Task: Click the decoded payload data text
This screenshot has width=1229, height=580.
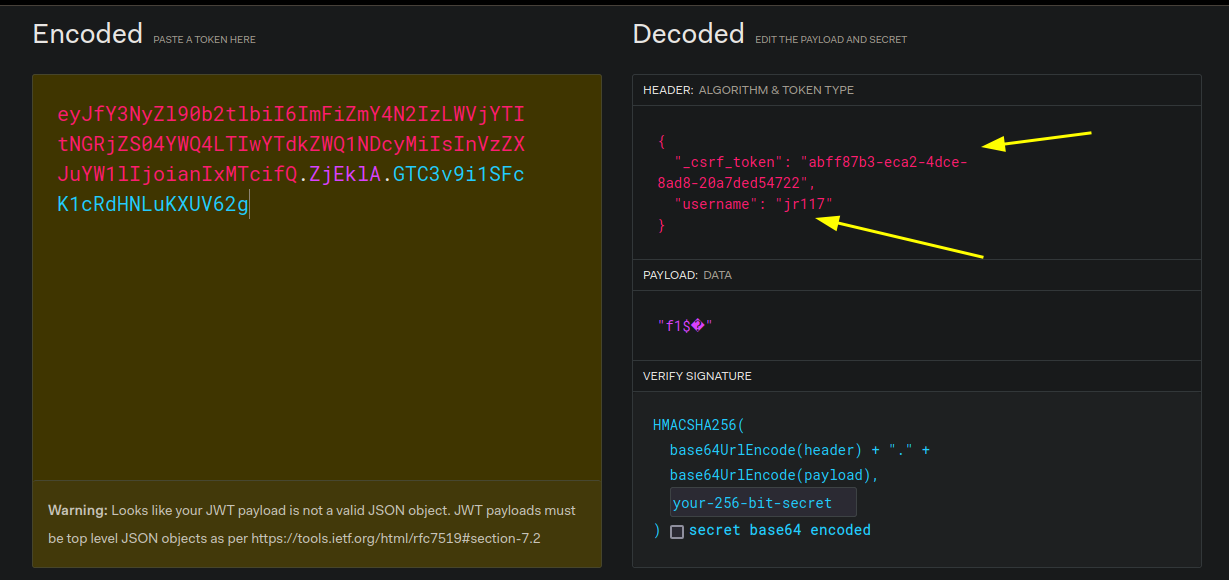Action: (x=684, y=326)
